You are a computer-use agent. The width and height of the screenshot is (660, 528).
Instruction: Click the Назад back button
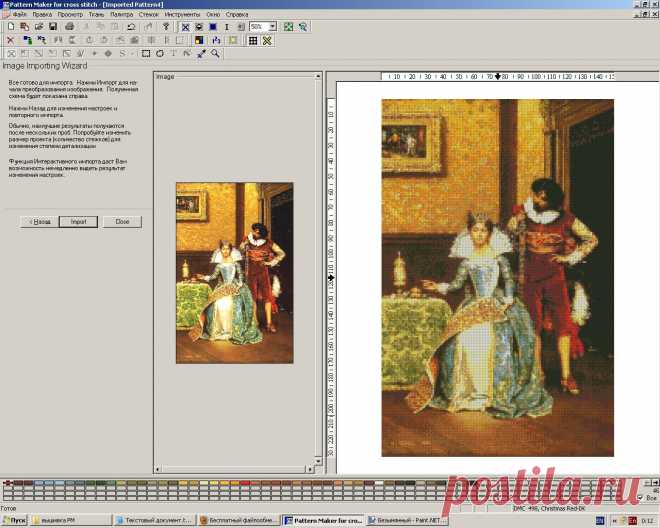click(x=40, y=221)
